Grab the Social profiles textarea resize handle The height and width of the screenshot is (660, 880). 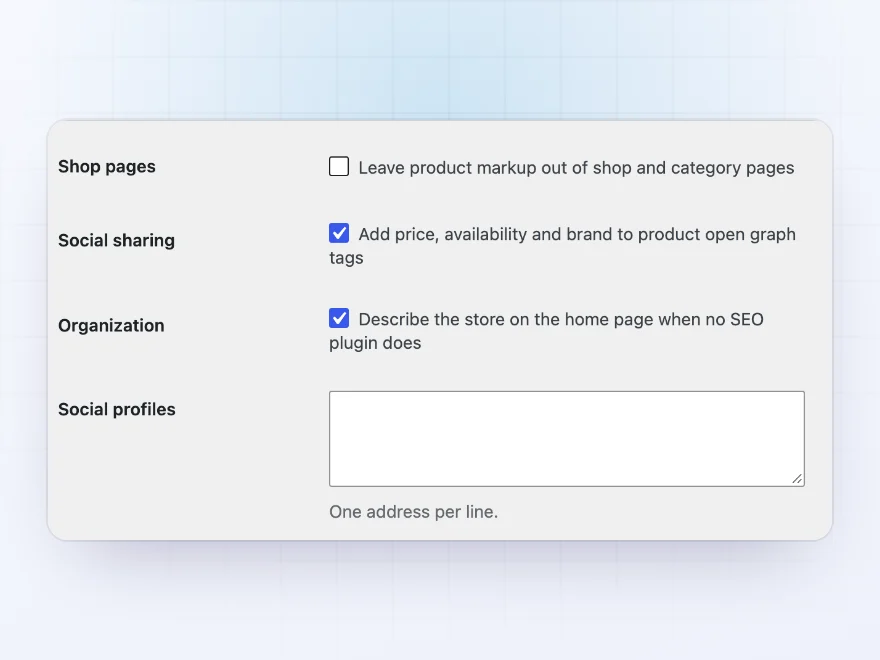(x=797, y=479)
